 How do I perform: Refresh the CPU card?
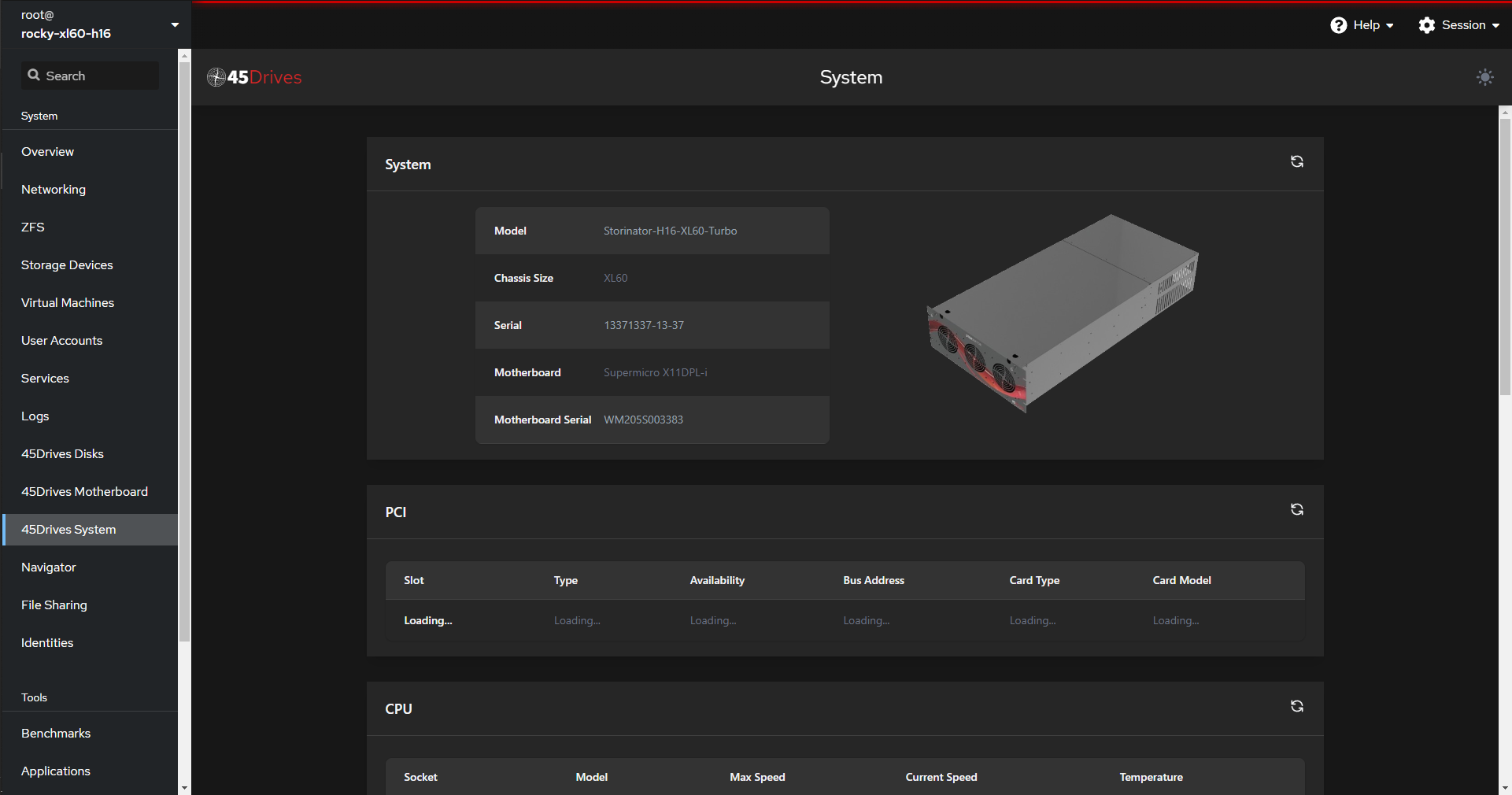coord(1296,706)
